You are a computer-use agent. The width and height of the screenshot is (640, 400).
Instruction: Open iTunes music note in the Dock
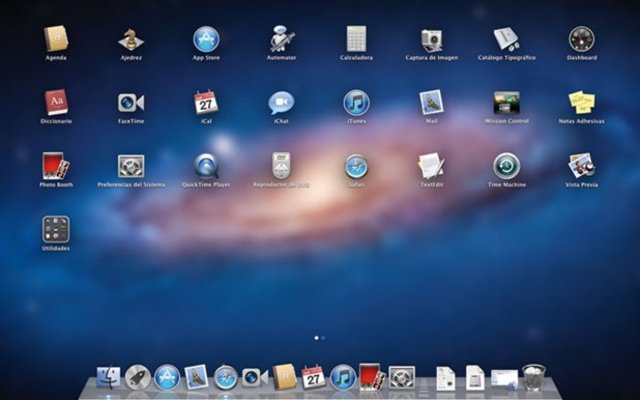[343, 377]
